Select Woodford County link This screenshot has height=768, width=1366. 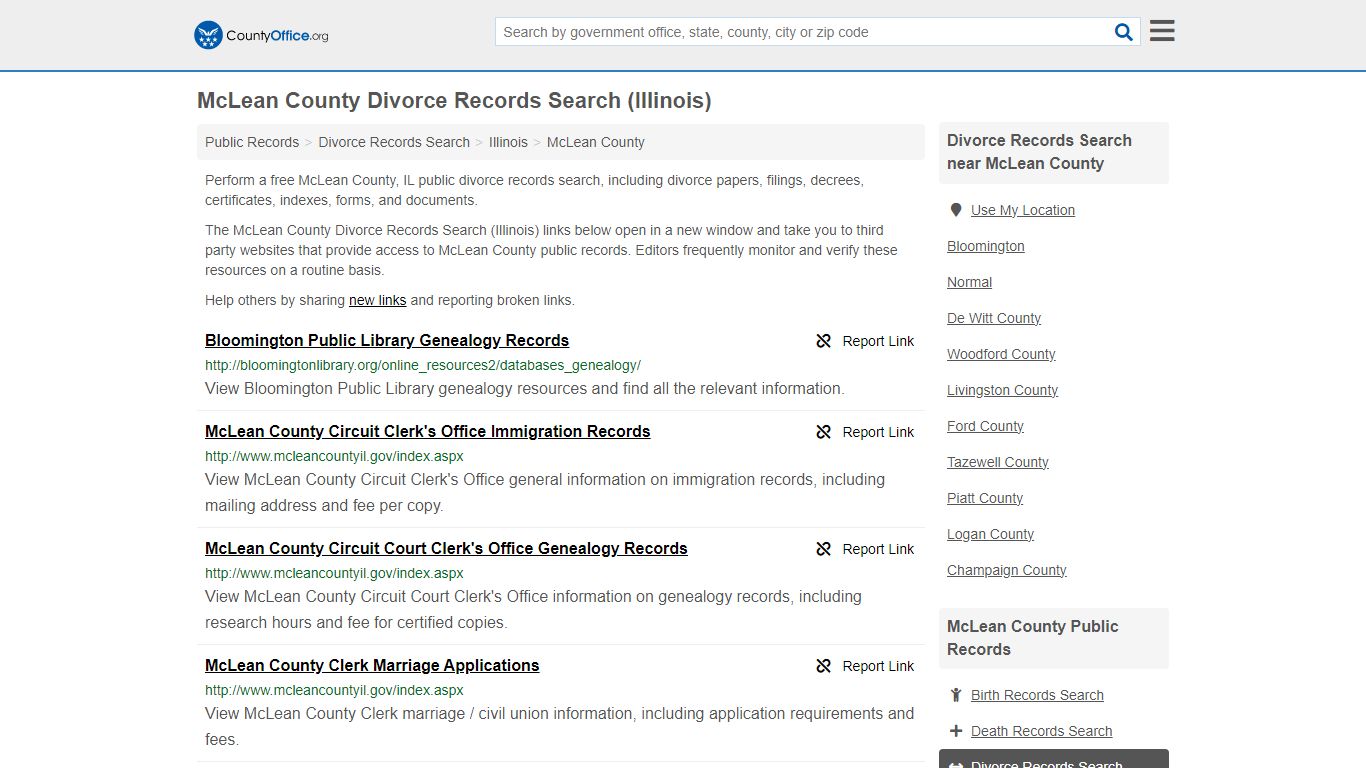(x=1001, y=354)
